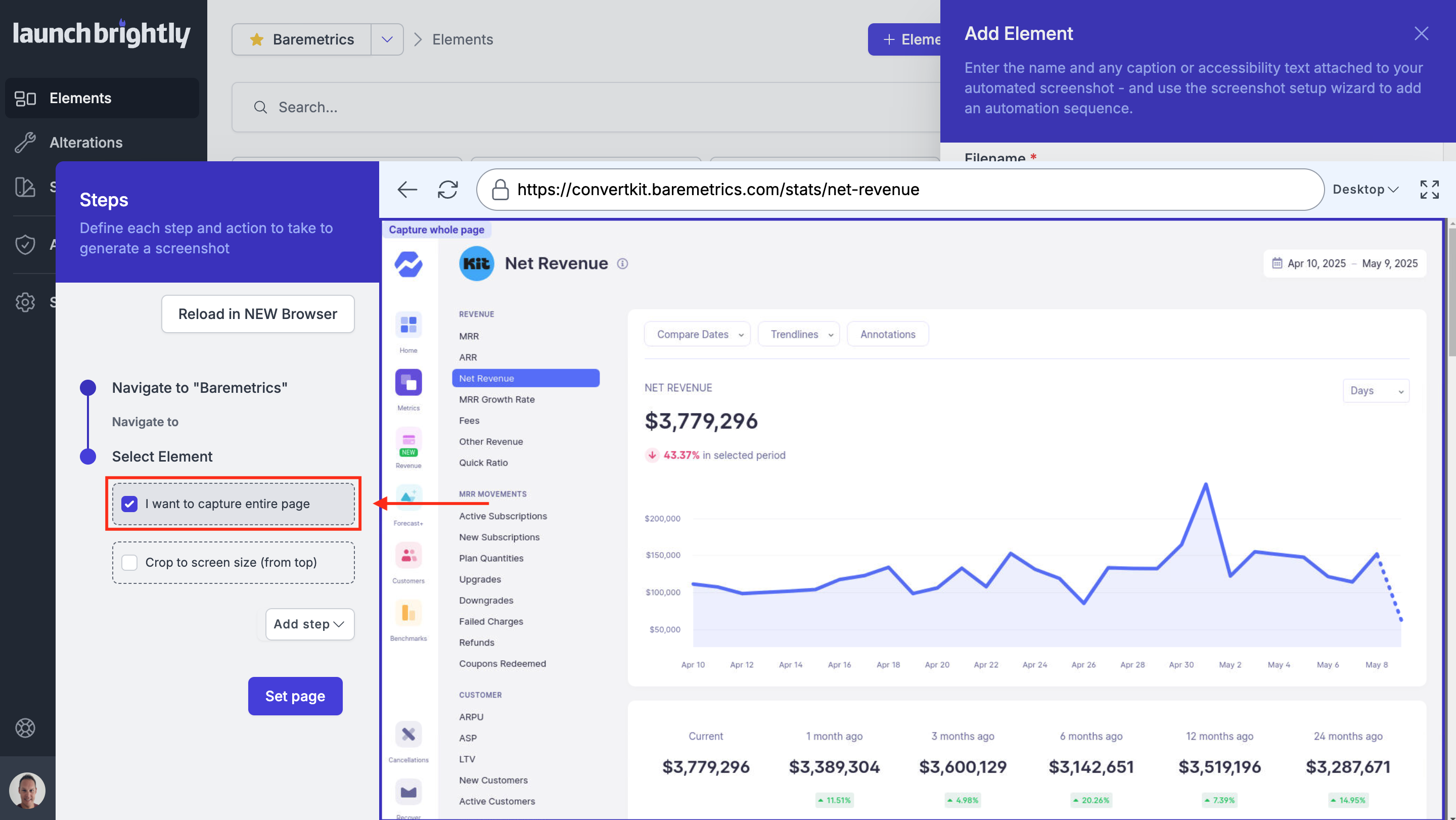
Task: Open the Add step dropdown
Action: [310, 624]
